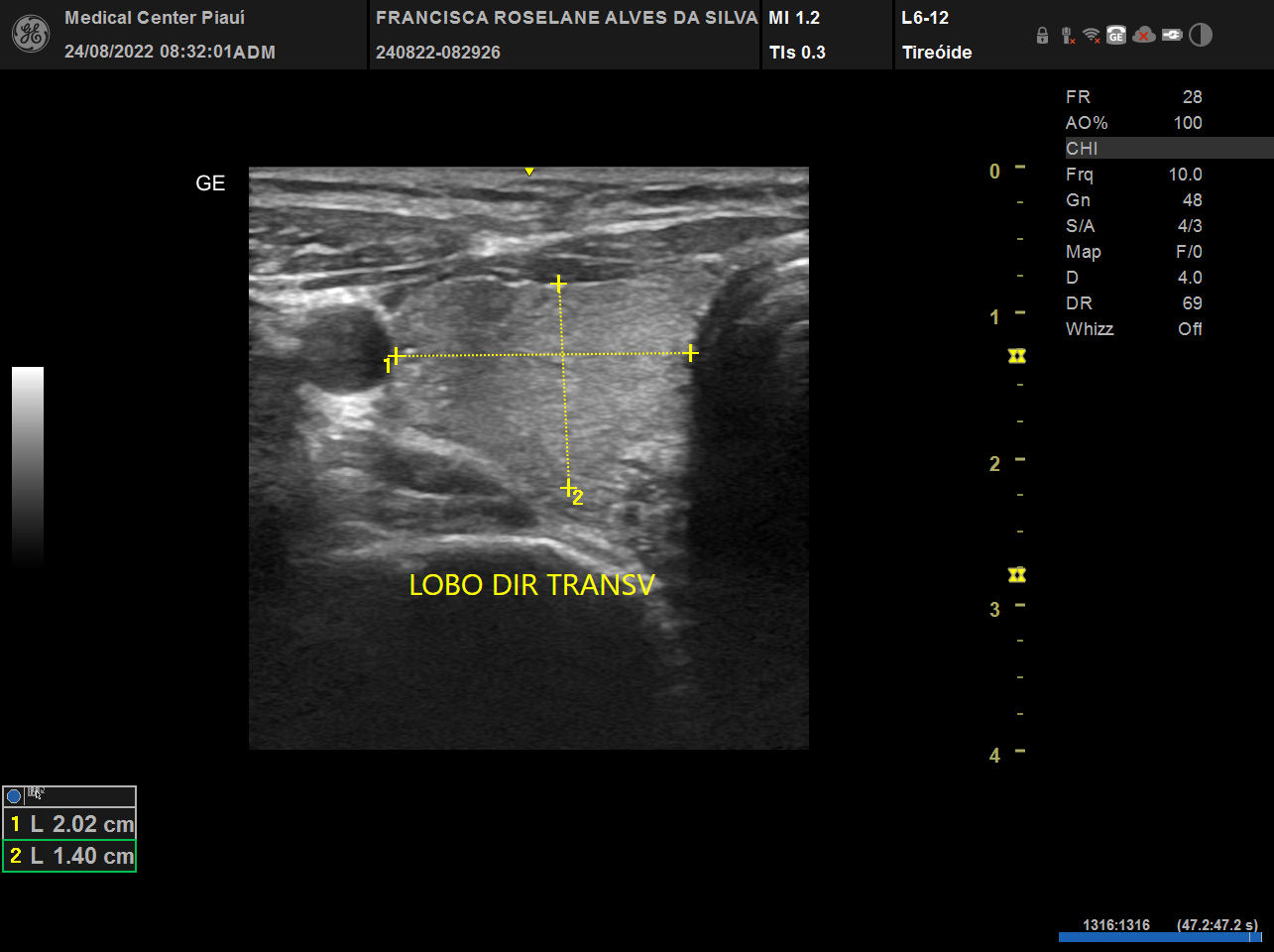
Task: Click the Whizz Off parameter
Action: click(1133, 329)
